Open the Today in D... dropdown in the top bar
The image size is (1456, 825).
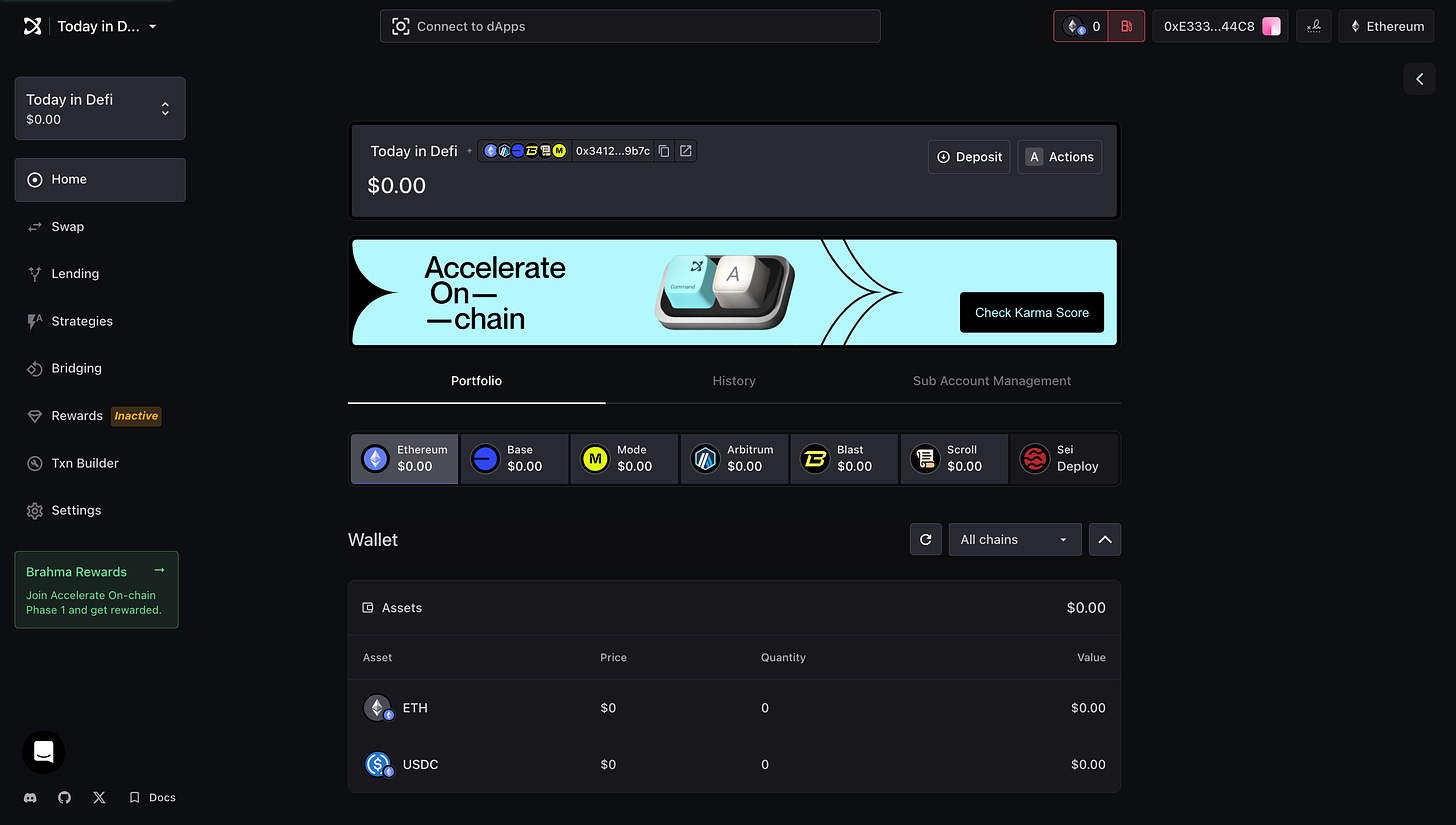coord(107,27)
